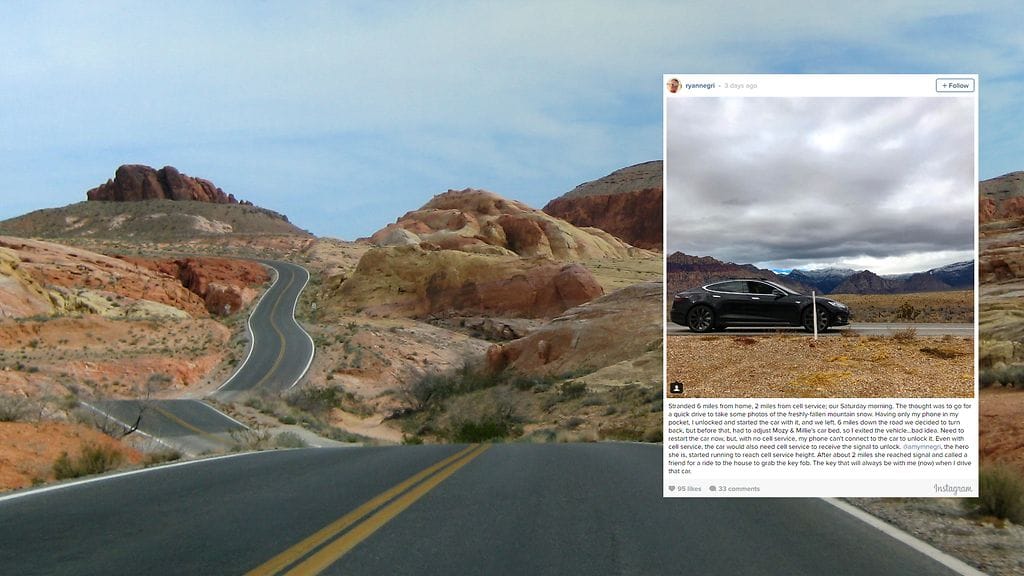Click the heart like icon

671,488
